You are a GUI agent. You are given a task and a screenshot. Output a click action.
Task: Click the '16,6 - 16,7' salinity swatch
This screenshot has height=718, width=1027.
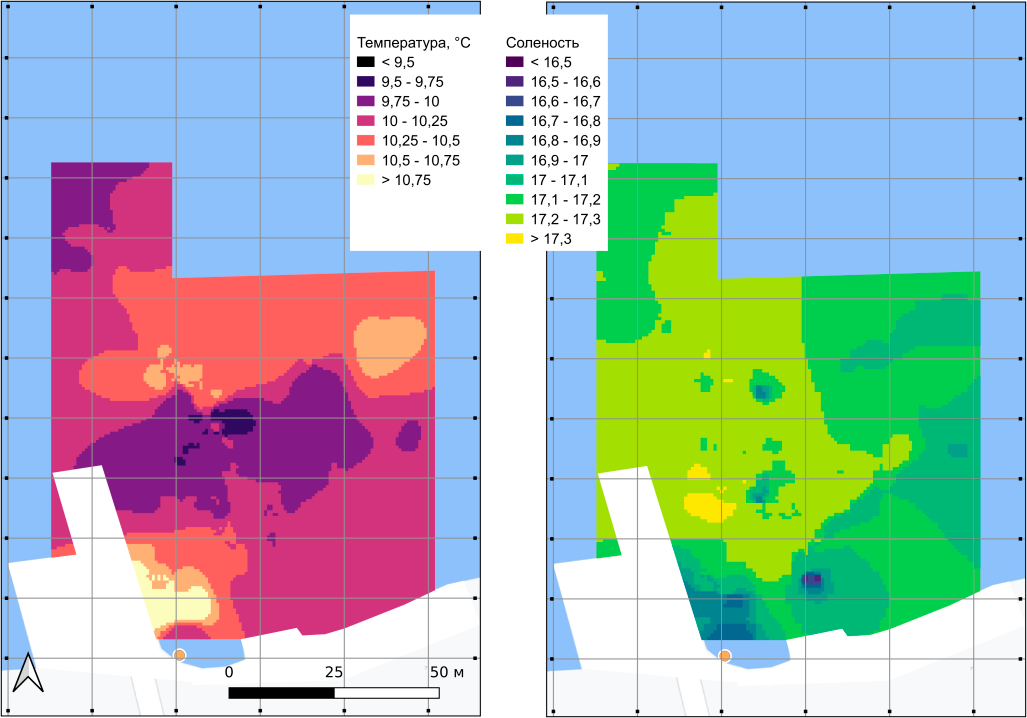click(x=516, y=102)
